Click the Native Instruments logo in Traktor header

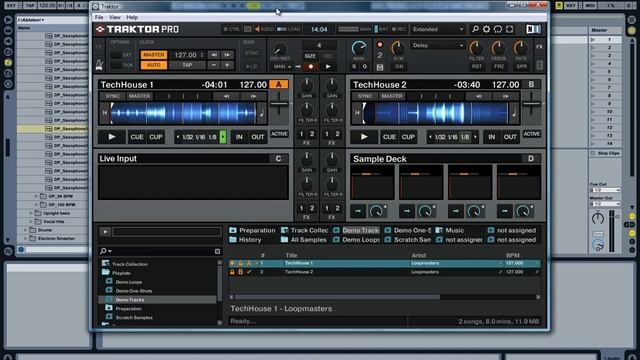click(533, 29)
